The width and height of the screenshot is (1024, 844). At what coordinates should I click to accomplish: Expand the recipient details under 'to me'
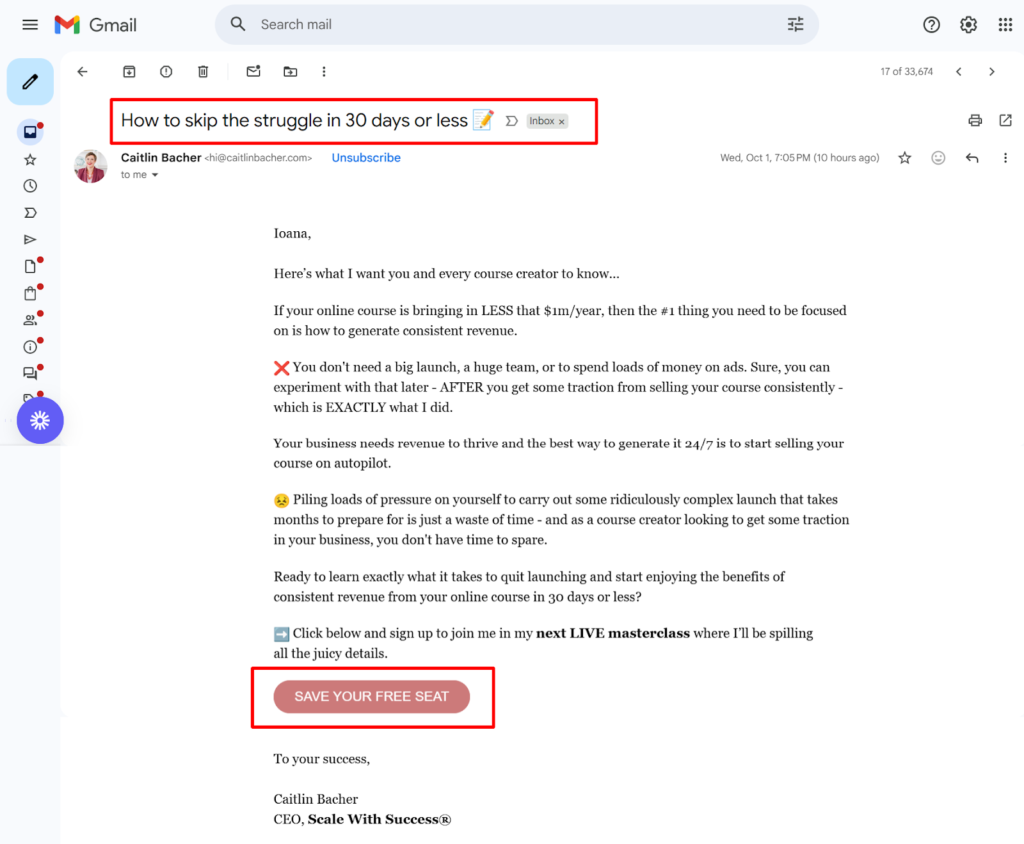[x=155, y=174]
